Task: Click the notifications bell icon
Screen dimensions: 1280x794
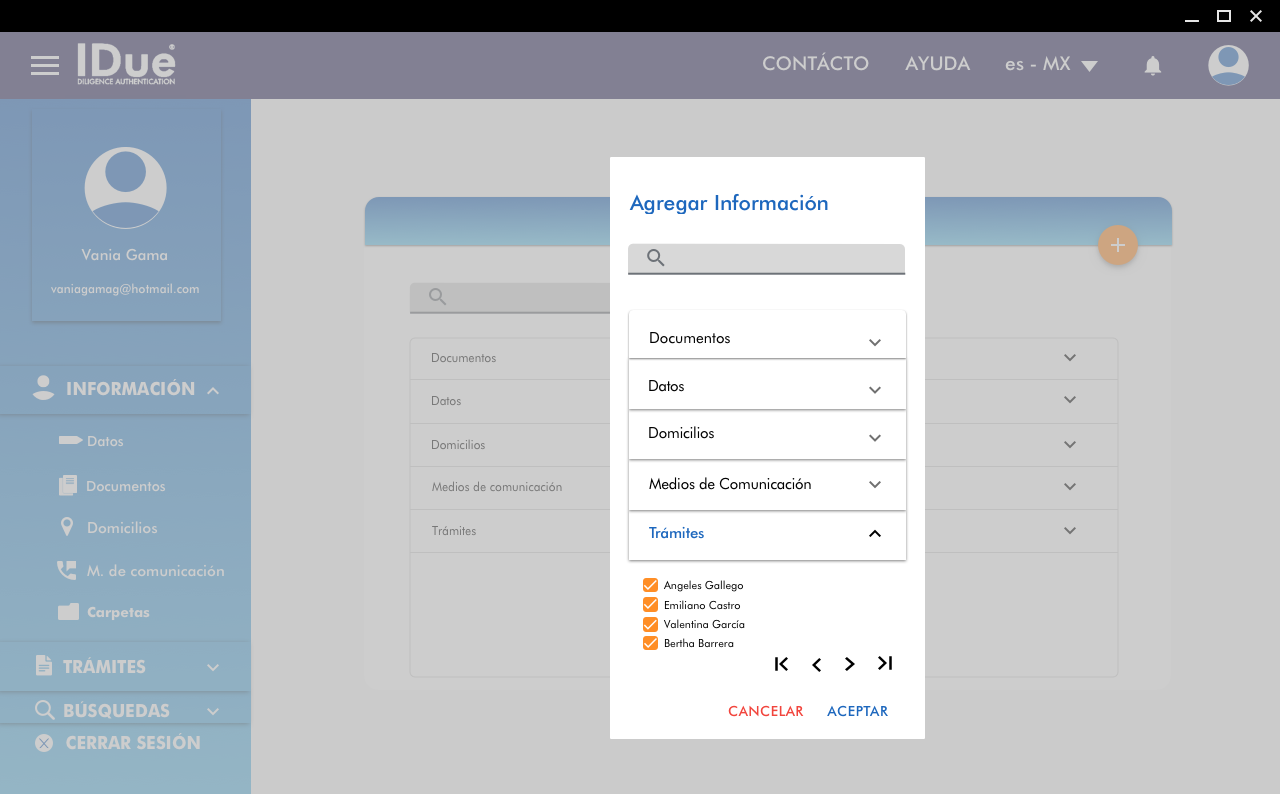Action: click(x=1152, y=66)
